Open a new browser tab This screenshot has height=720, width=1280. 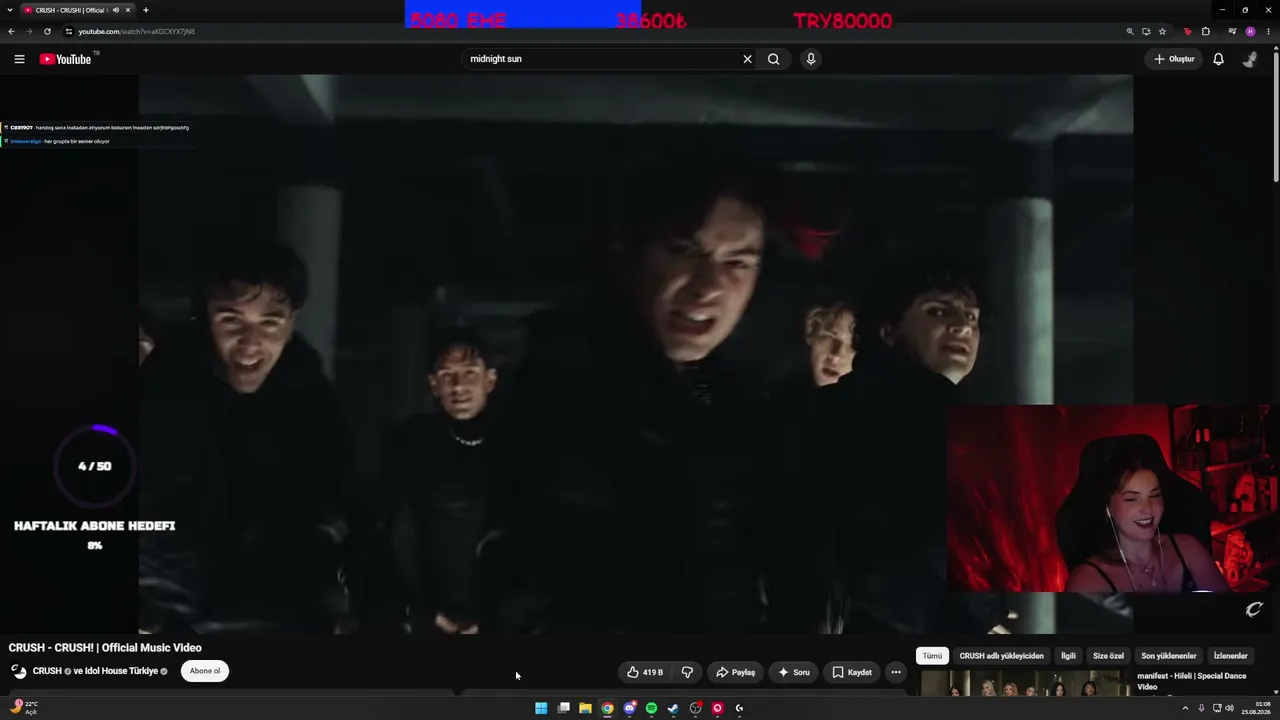pyautogui.click(x=146, y=10)
